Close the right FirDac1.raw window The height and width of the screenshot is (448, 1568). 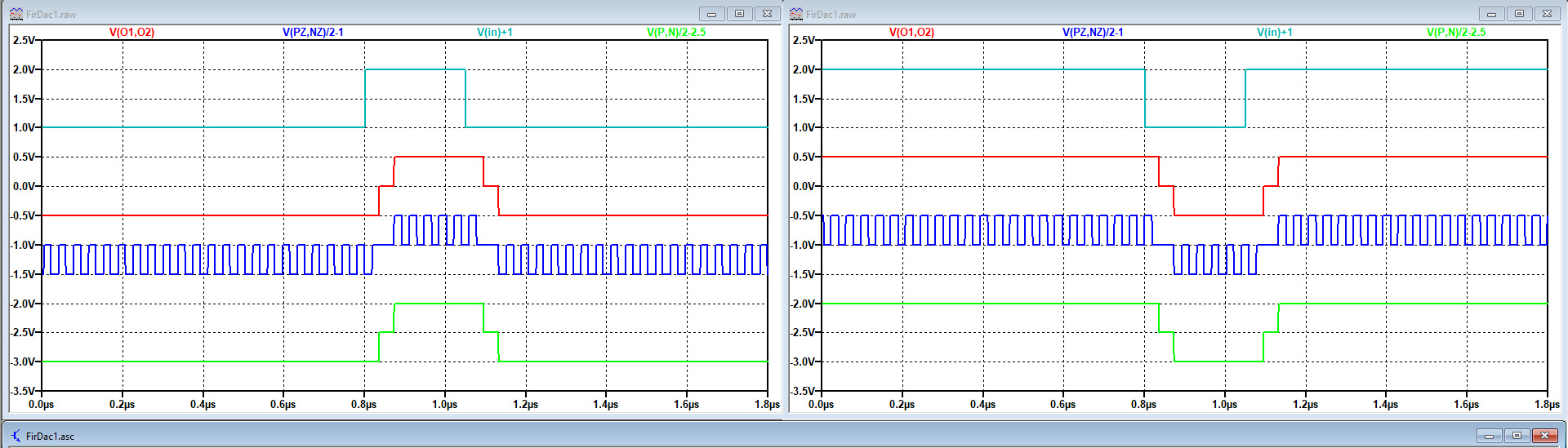point(1547,14)
